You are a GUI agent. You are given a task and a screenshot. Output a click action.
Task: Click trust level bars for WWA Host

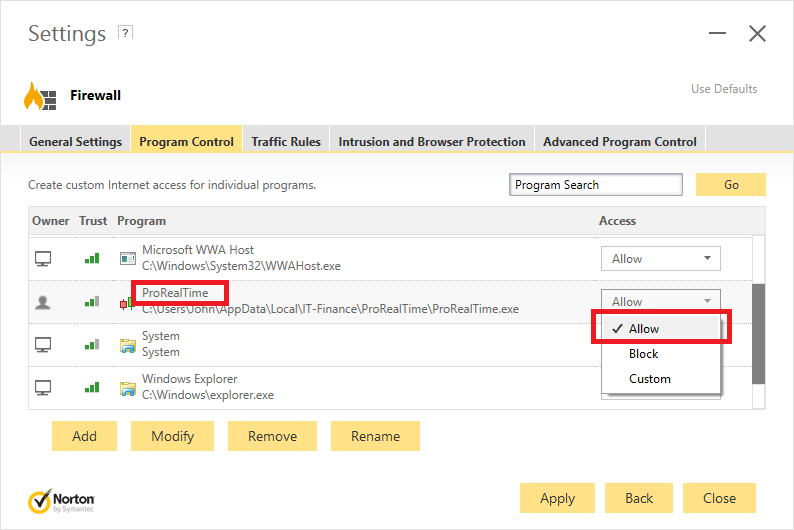click(x=92, y=258)
